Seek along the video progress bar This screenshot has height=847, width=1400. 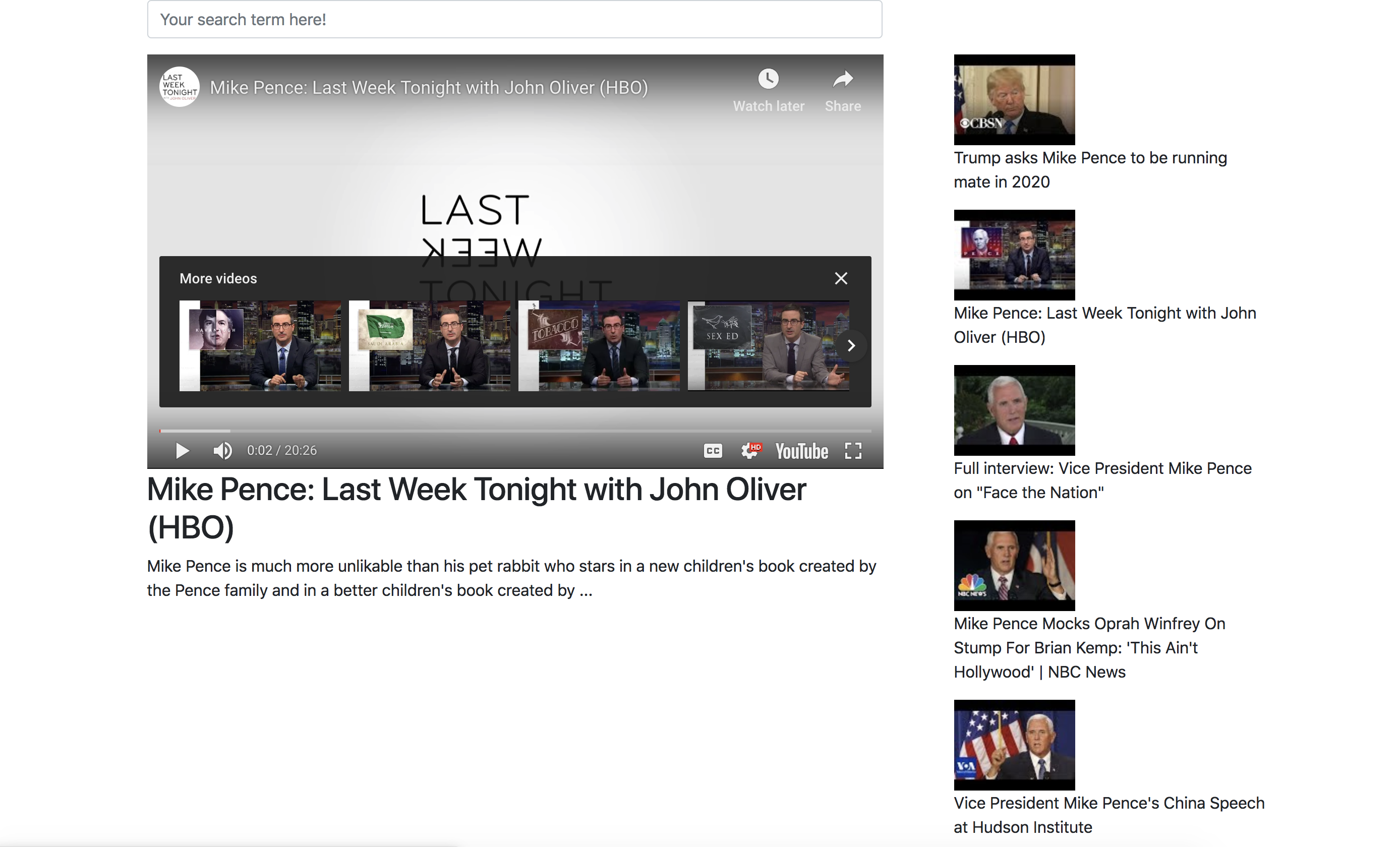coord(514,431)
